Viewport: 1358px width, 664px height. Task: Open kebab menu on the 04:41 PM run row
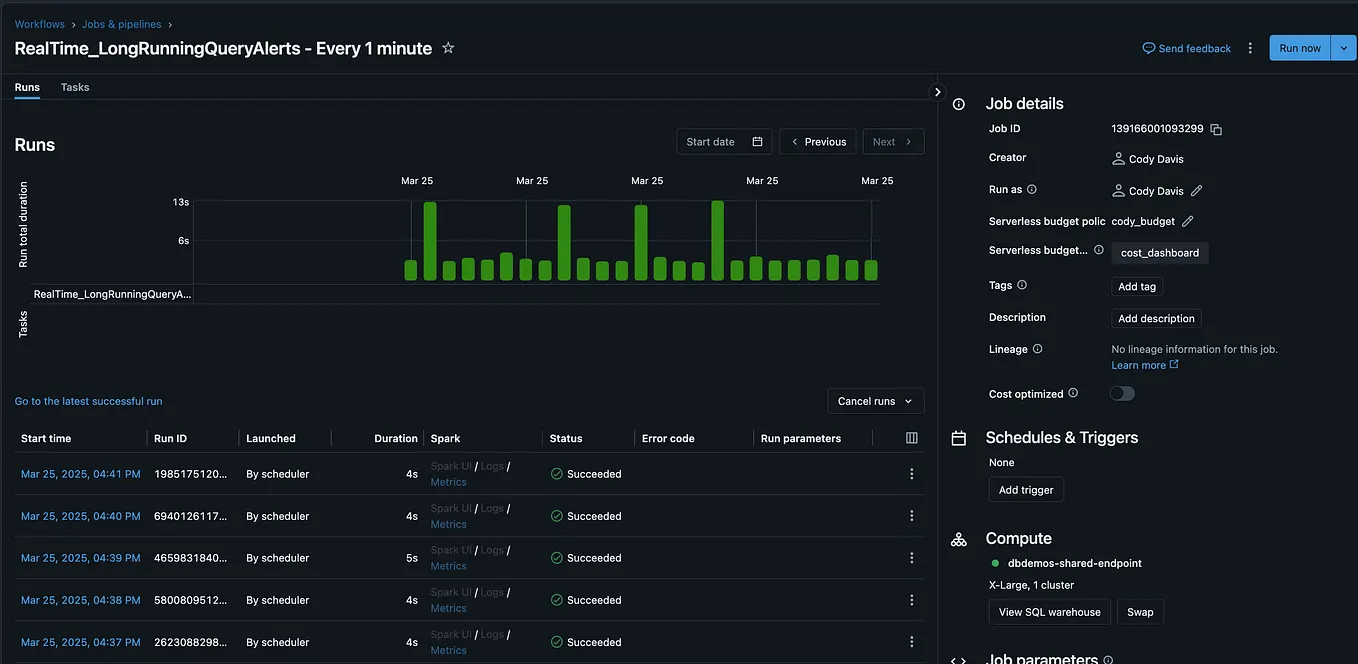click(911, 473)
